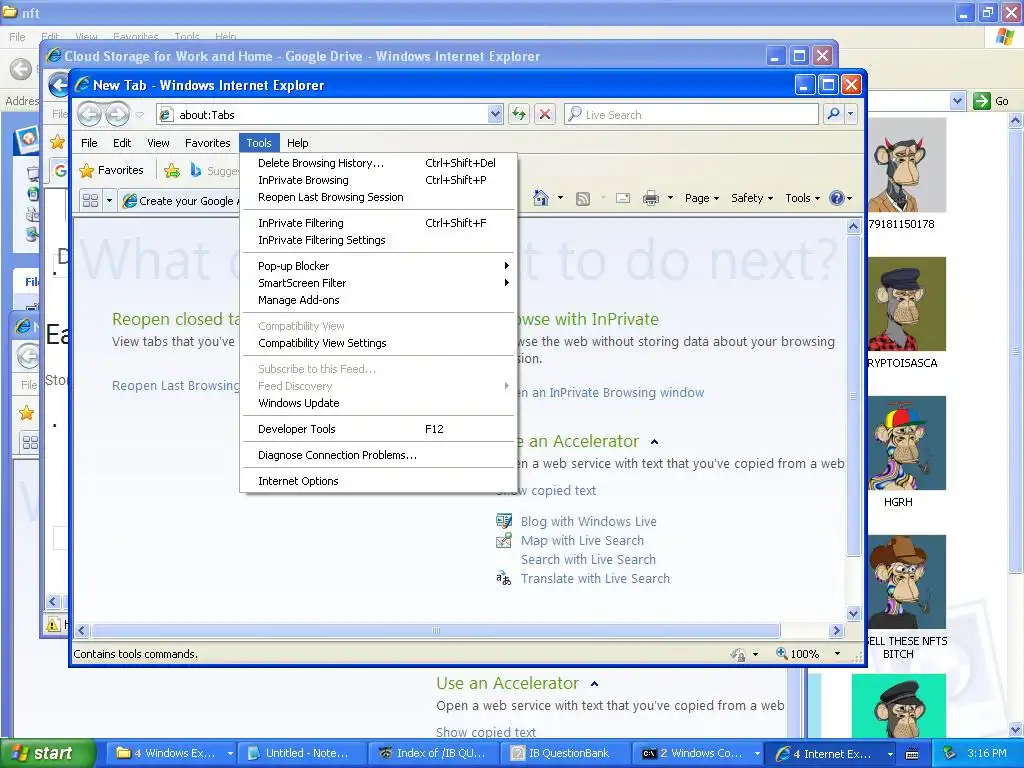Image resolution: width=1024 pixels, height=768 pixels.
Task: Click the Forward arrow in New Tab window
Action: coord(118,114)
